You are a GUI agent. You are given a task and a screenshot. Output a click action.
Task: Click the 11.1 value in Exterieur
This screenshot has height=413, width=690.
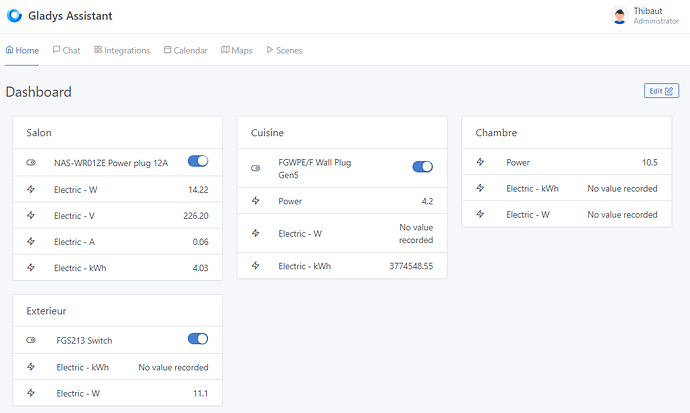pos(201,393)
